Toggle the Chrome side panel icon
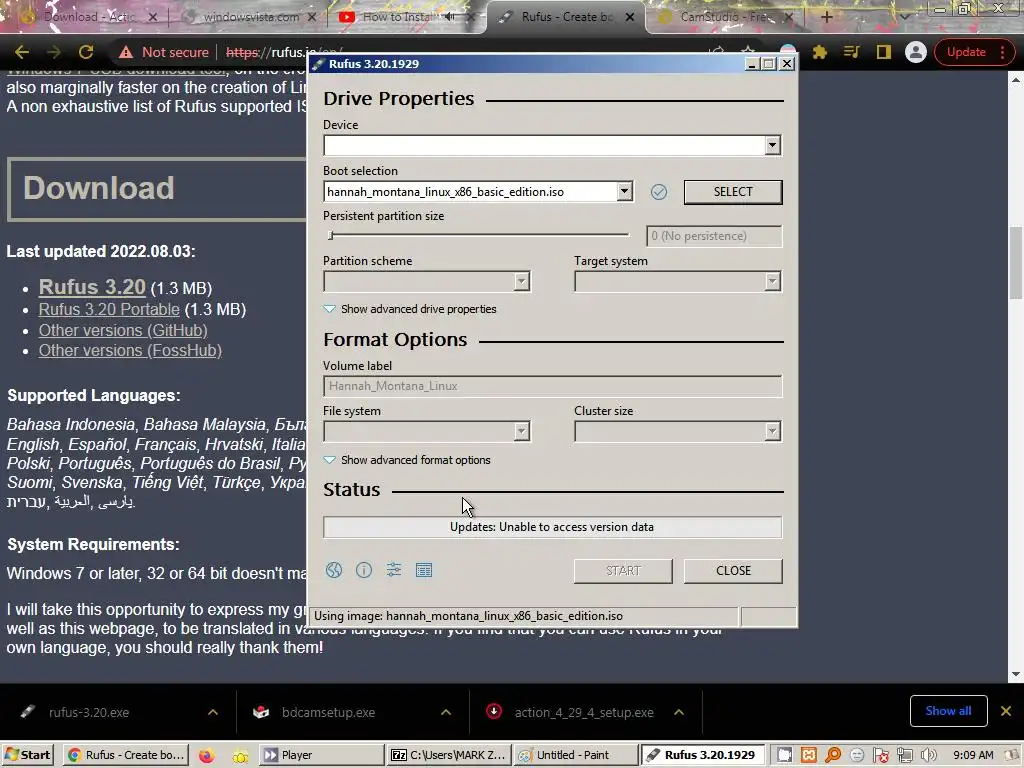Viewport: 1024px width, 768px height. point(884,52)
